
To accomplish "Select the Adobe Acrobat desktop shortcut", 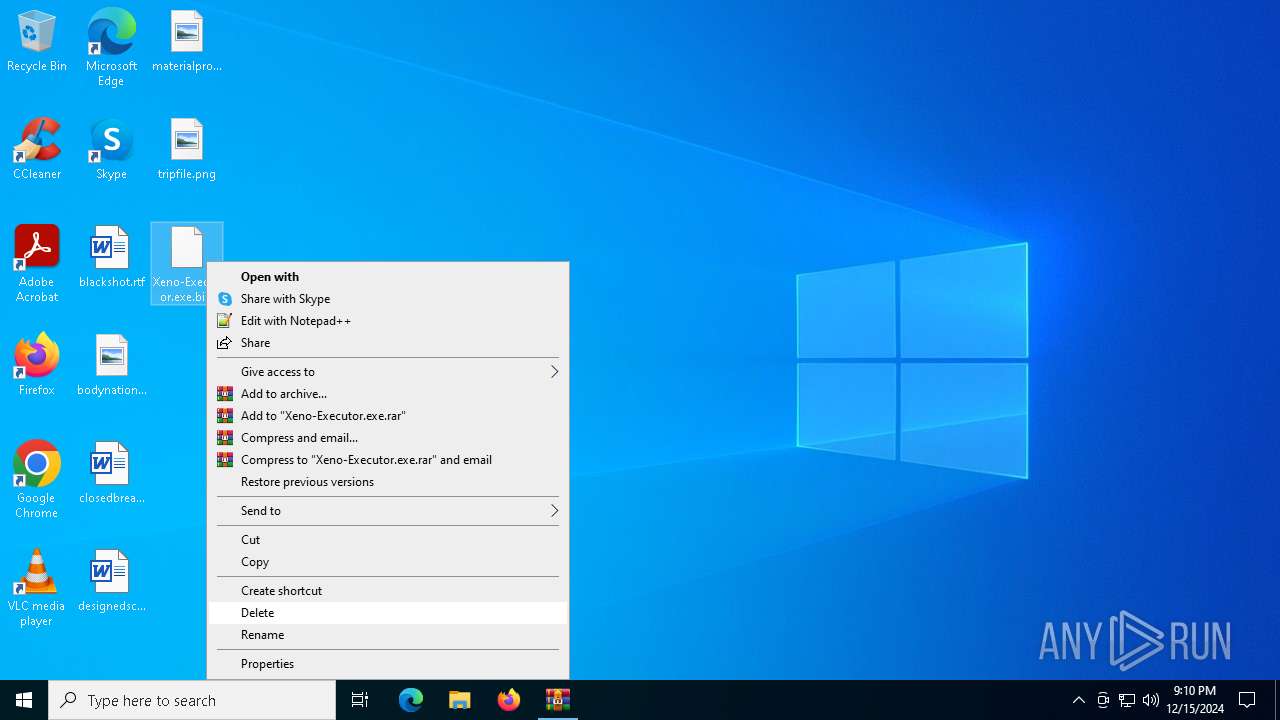I will pos(37,264).
